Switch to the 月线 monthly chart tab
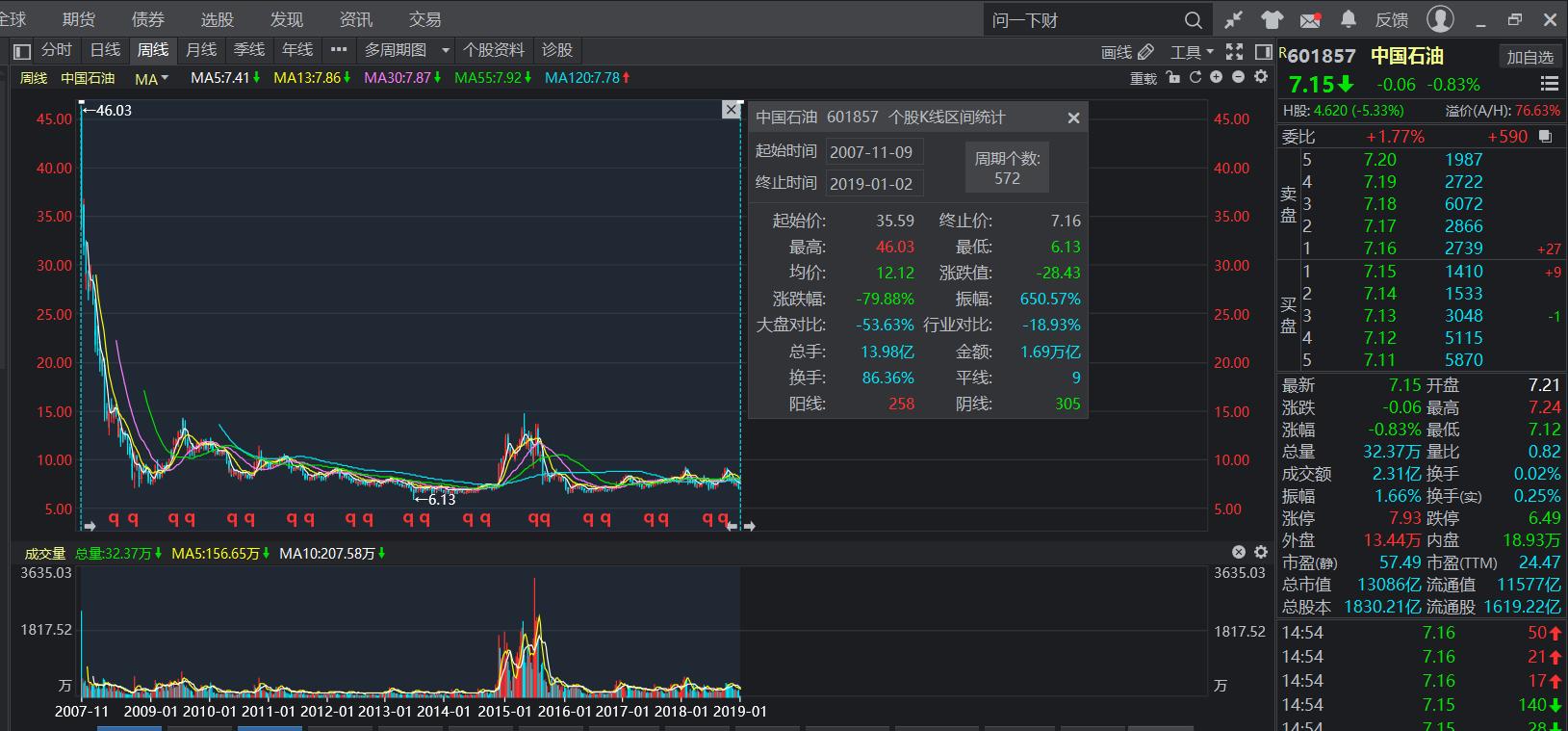Viewport: 1568px width, 731px height. (x=201, y=50)
